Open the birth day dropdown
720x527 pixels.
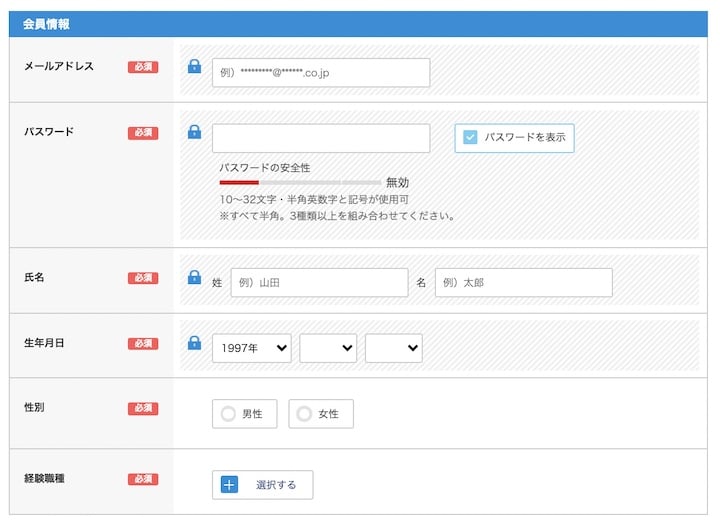tap(393, 348)
